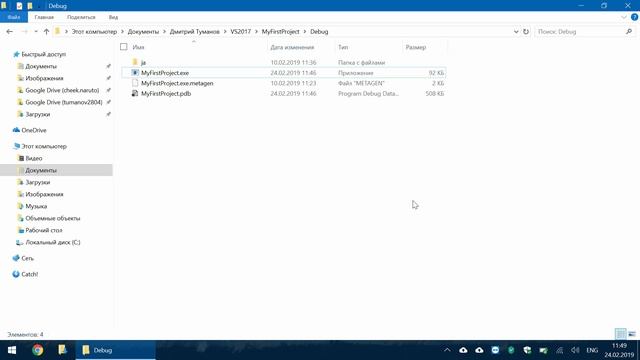Open the quick access toolbar properties icon
Image resolution: width=640 pixels, height=360 pixels.
19,6
